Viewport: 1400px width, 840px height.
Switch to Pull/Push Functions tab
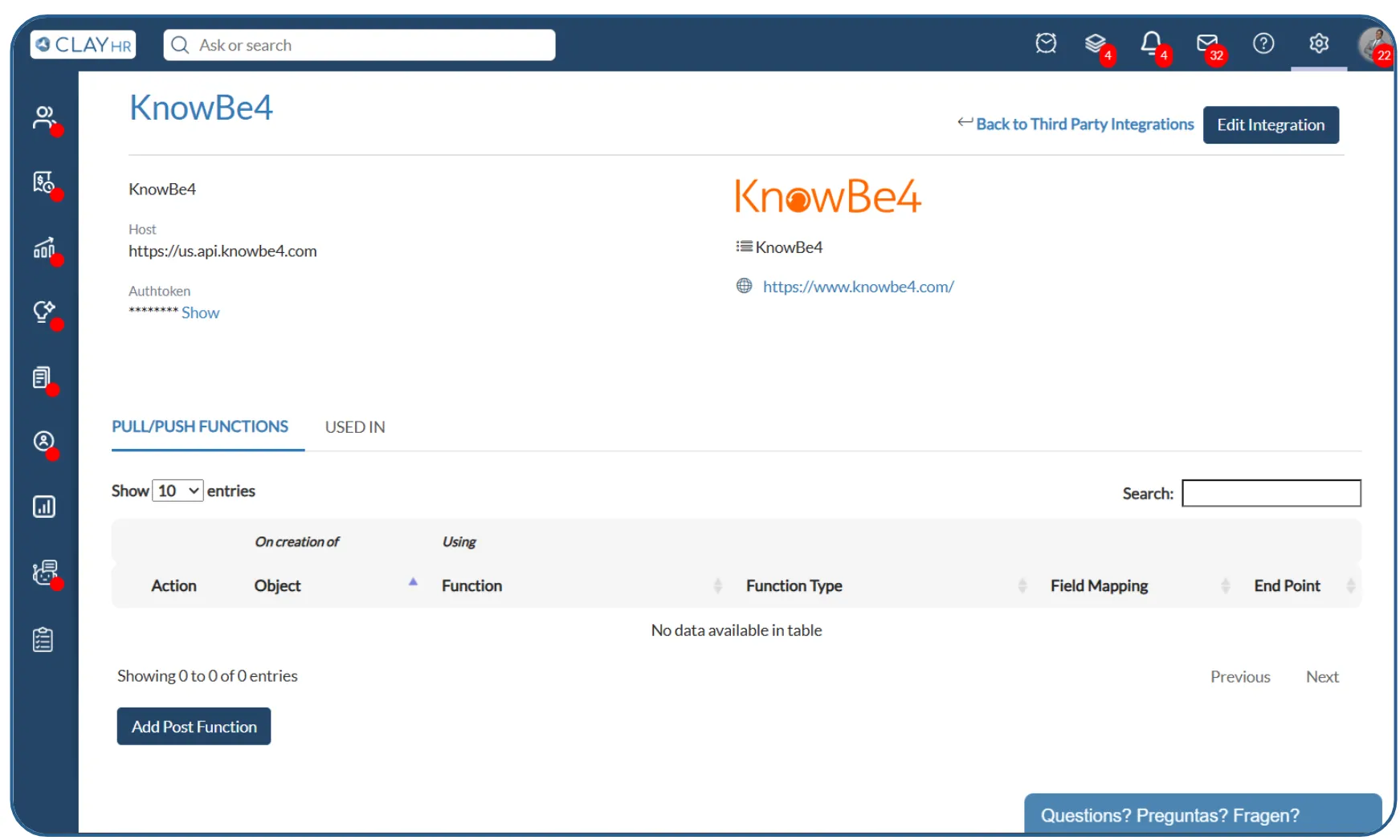click(200, 426)
